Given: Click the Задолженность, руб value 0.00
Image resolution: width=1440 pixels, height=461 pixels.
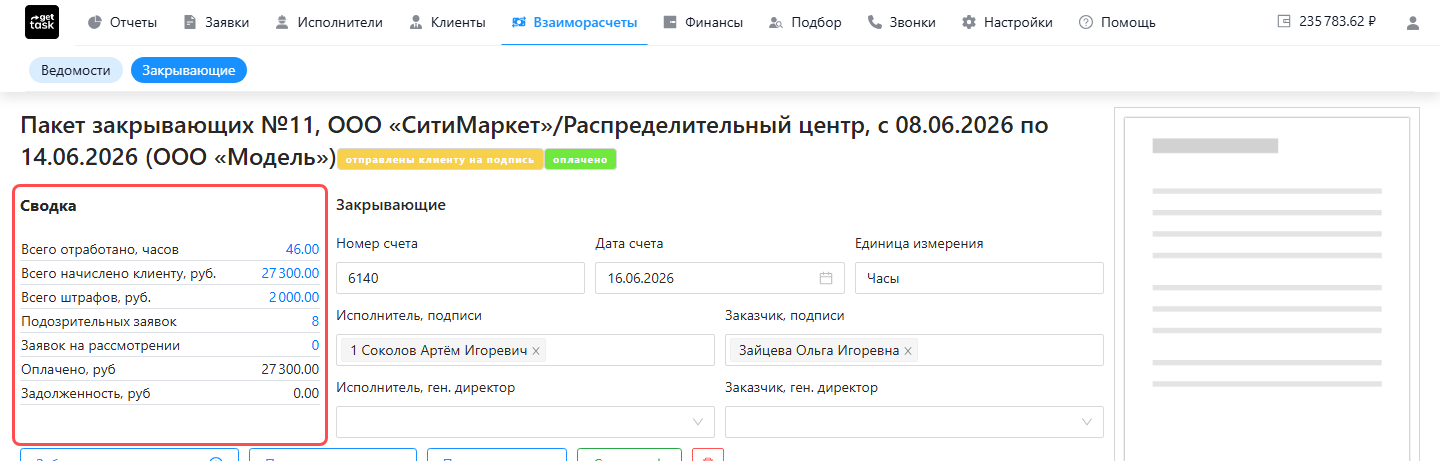Looking at the screenshot, I should tap(306, 393).
